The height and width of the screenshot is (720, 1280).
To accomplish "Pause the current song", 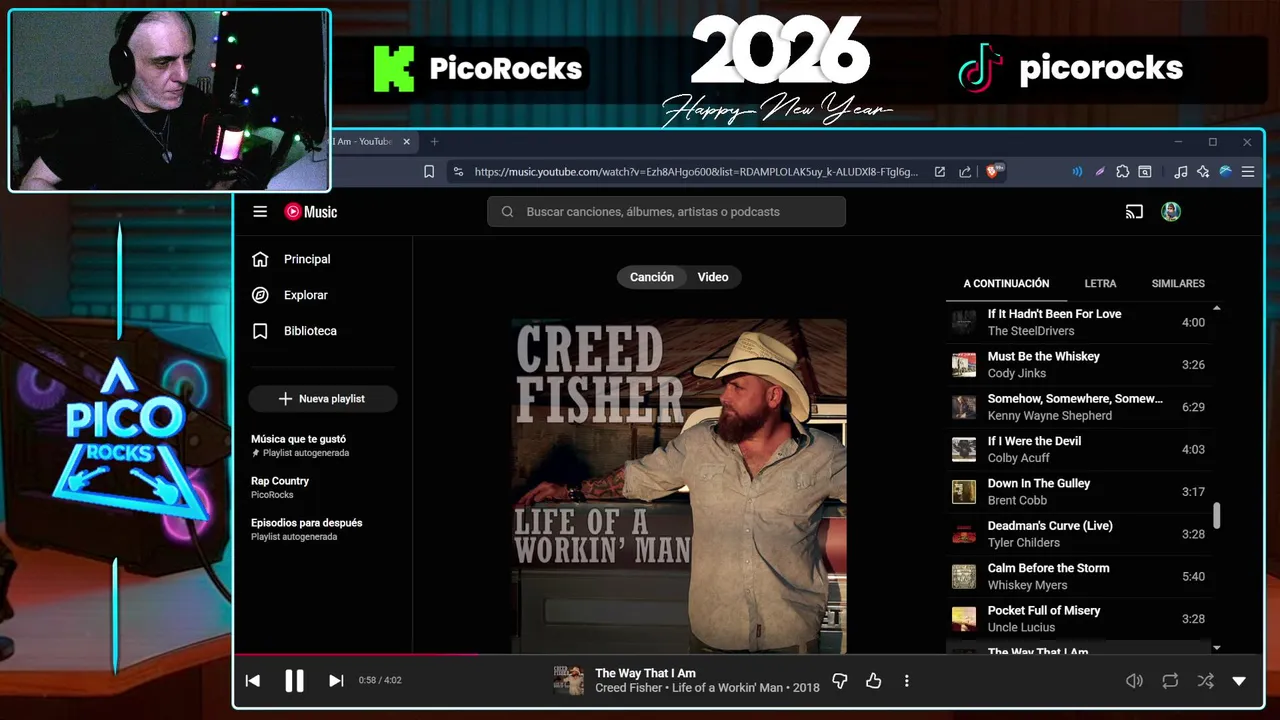I will click(294, 680).
